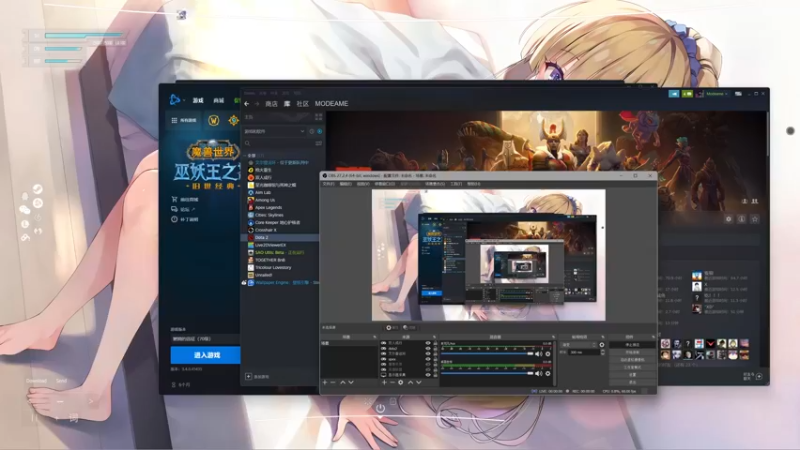Open OBS scene transition type dropdown
This screenshot has width=800, height=450.
[579, 344]
